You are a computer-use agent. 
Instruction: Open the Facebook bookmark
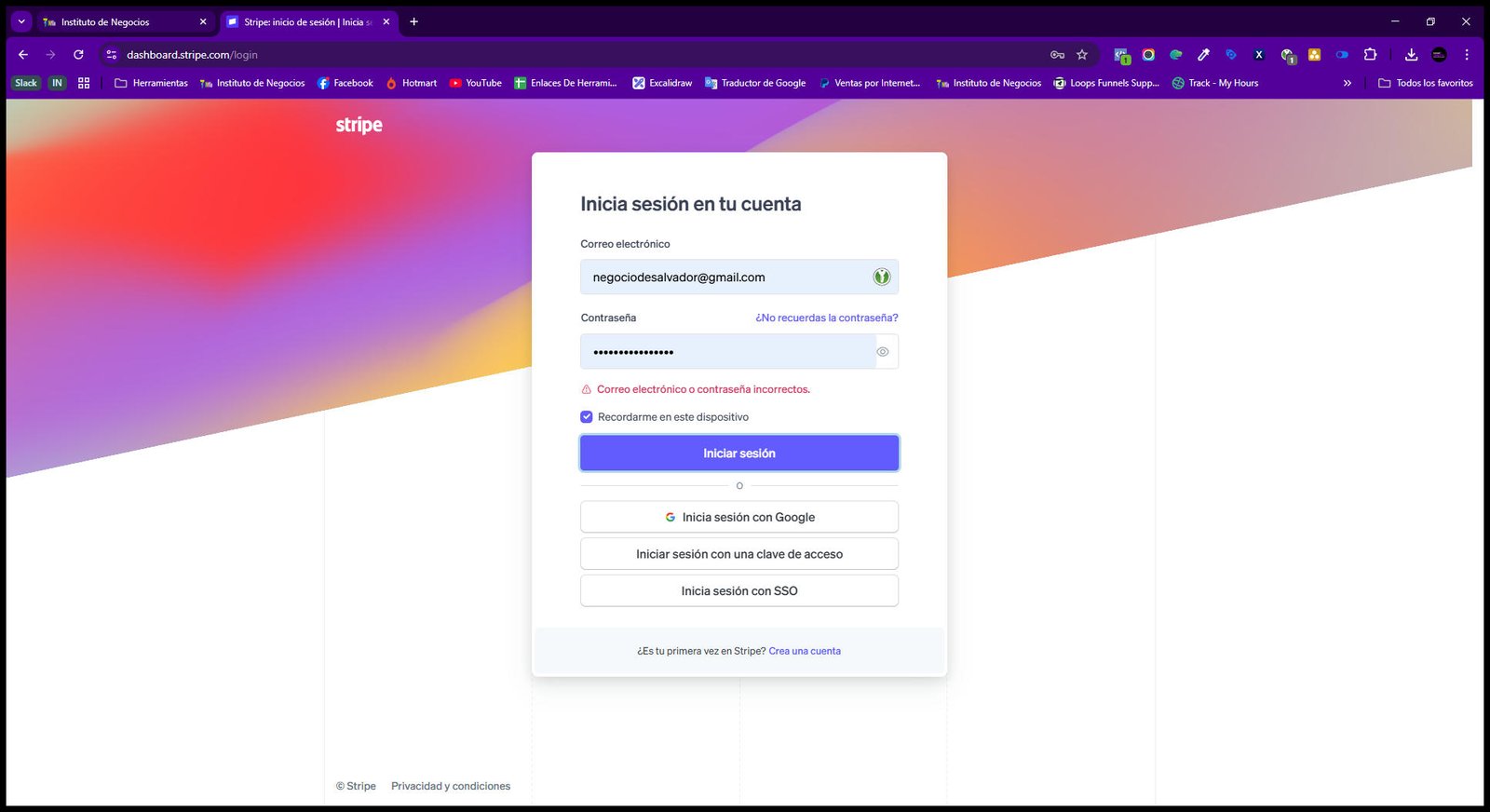[345, 83]
